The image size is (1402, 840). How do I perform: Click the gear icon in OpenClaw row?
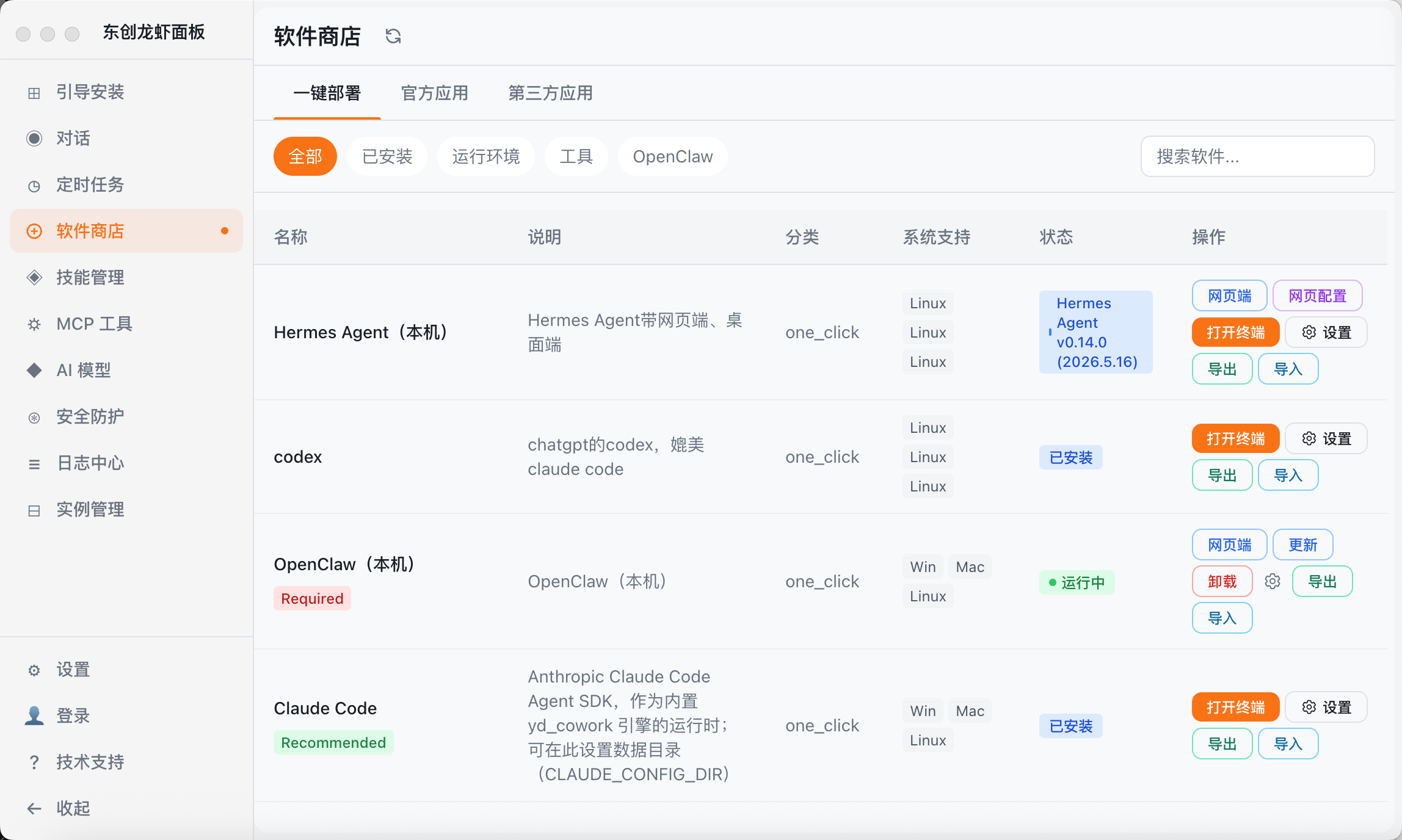click(x=1273, y=581)
